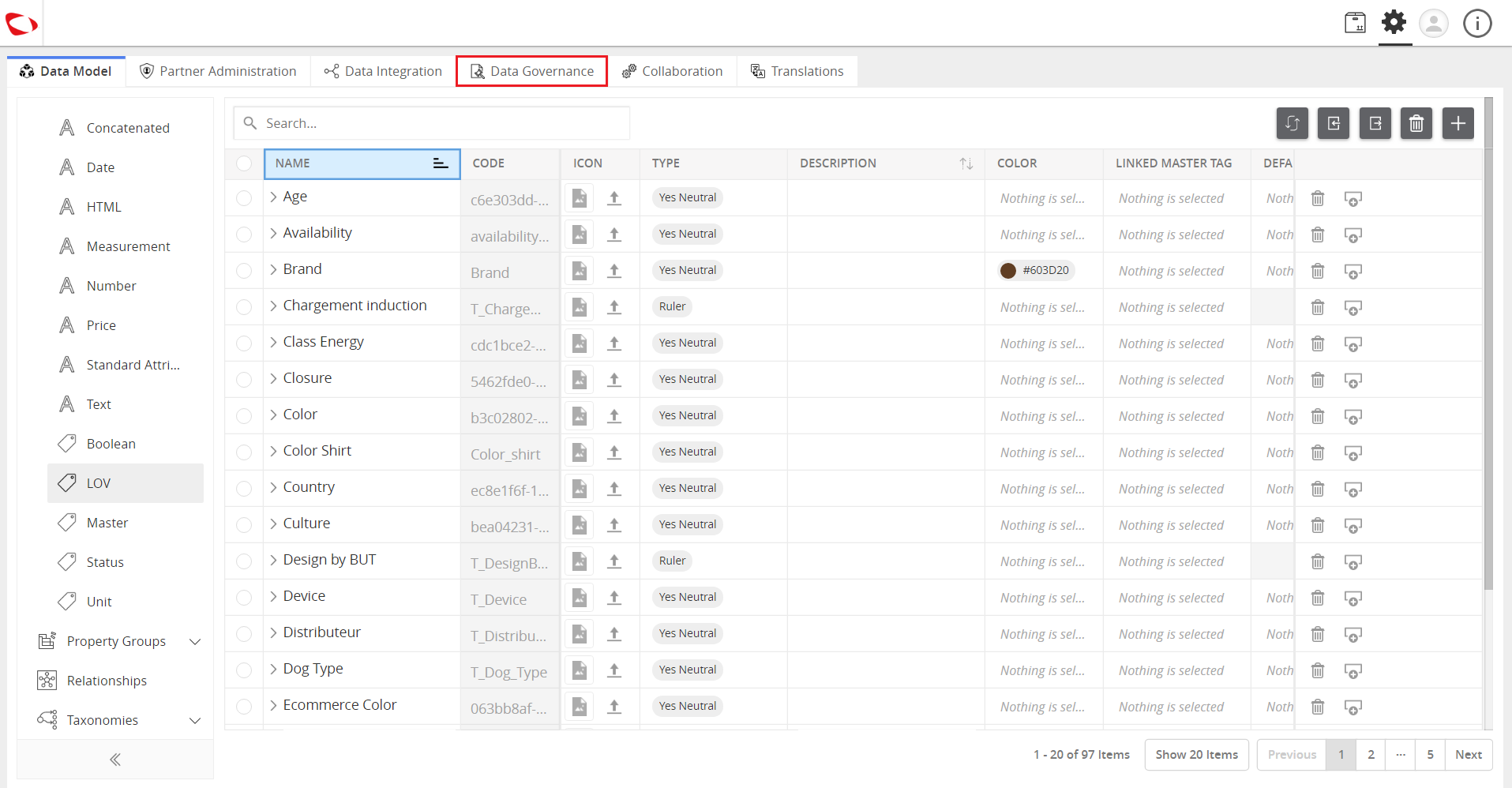
Task: Click the plus add button
Action: click(x=1458, y=123)
